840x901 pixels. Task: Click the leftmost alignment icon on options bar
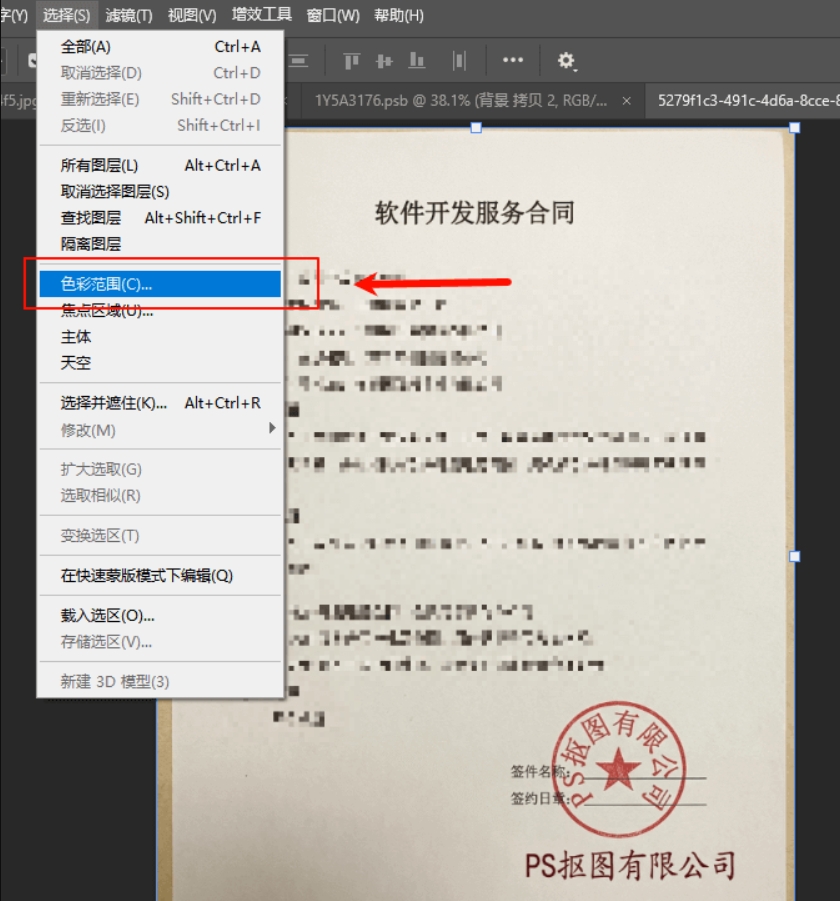(298, 61)
